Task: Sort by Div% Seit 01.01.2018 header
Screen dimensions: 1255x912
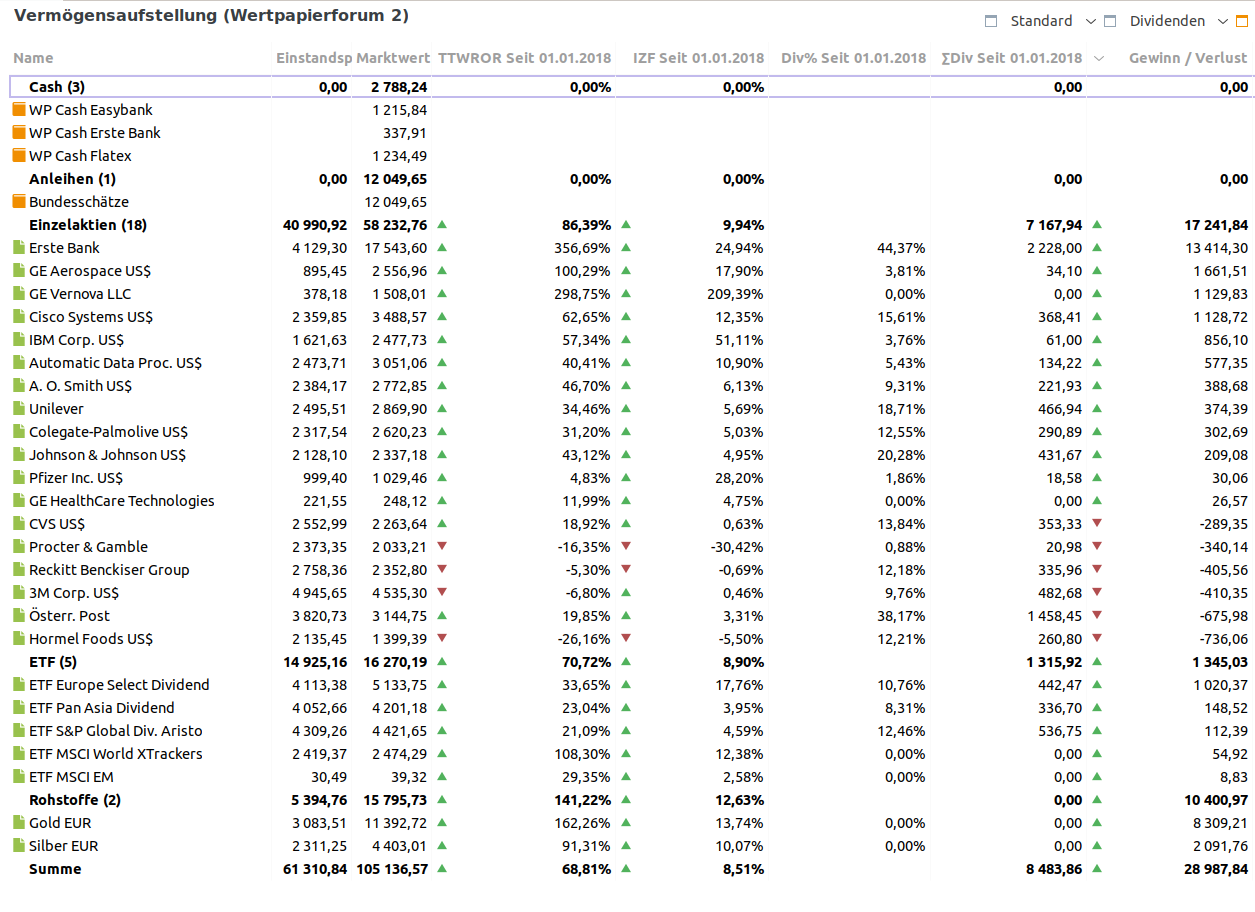Action: pyautogui.click(x=853, y=58)
